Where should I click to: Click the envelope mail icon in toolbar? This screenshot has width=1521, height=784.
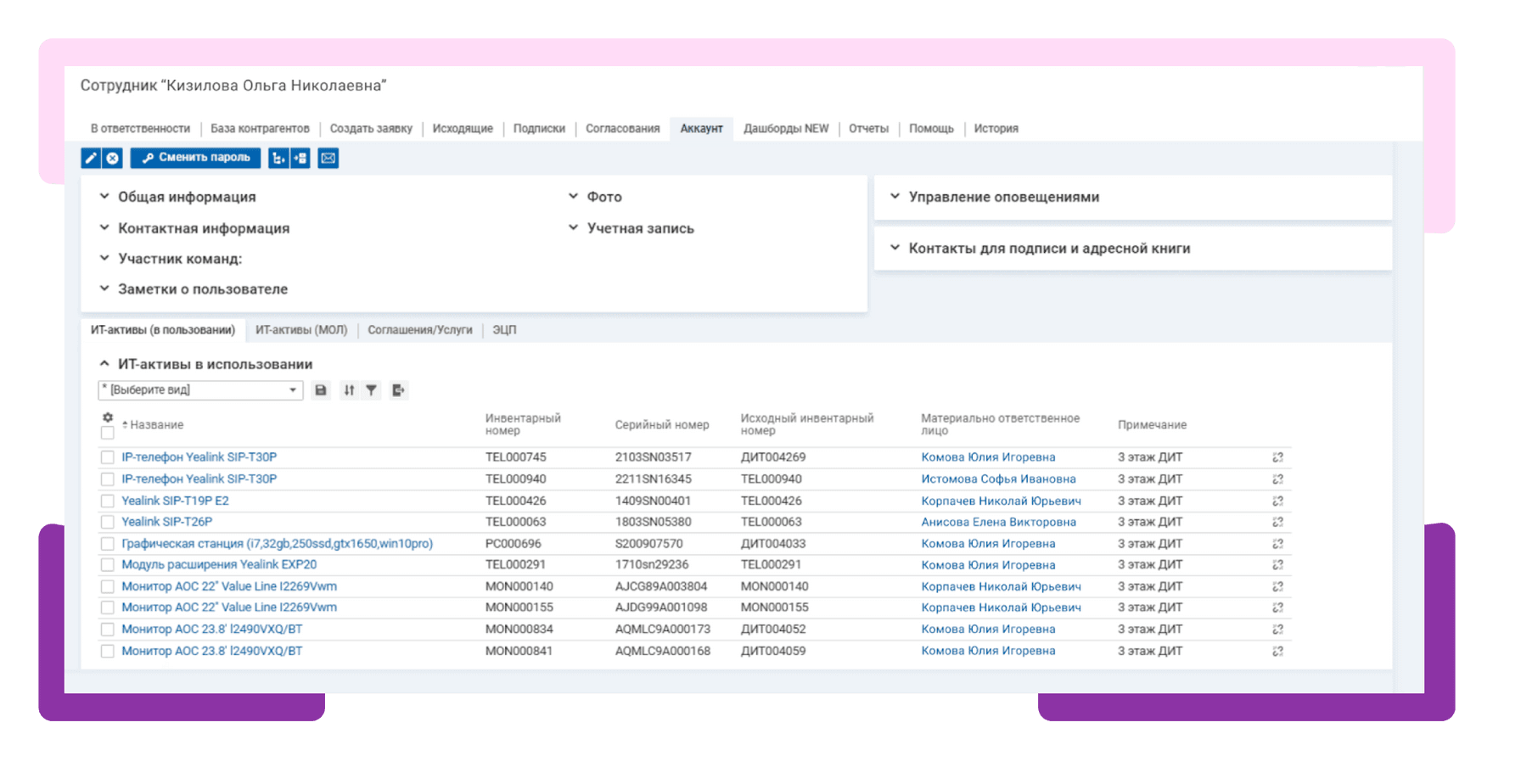tap(328, 158)
